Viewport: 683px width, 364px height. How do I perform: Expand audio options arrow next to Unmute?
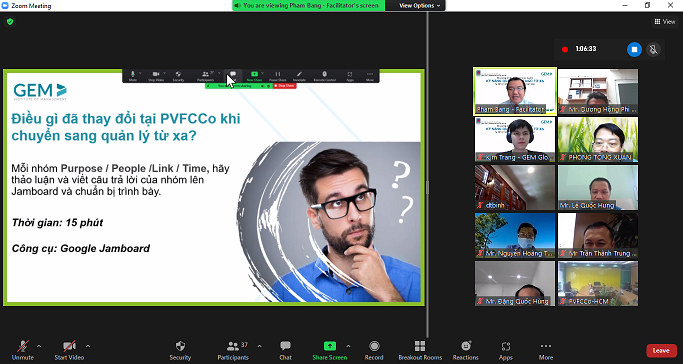pos(39,347)
